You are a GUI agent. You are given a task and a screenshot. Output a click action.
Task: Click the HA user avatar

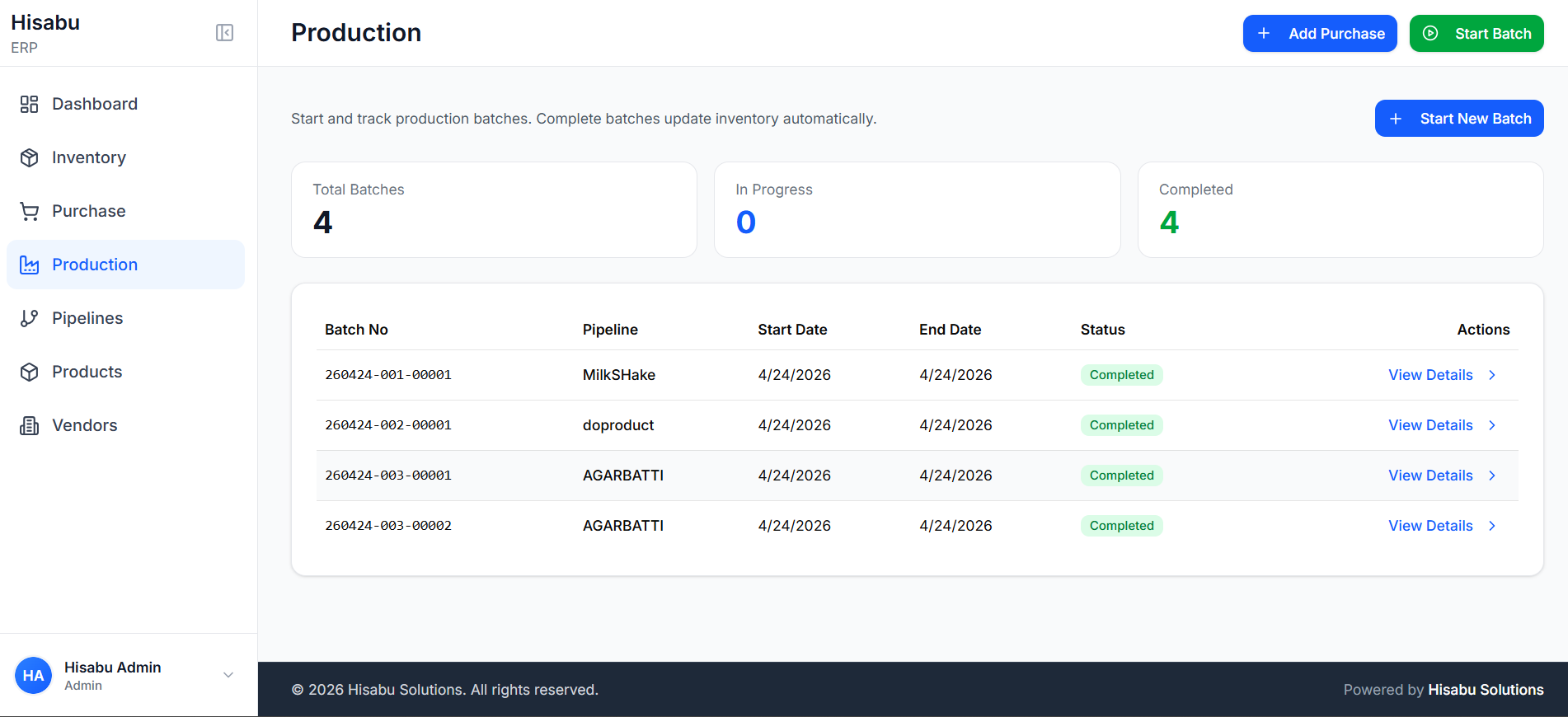pos(33,676)
